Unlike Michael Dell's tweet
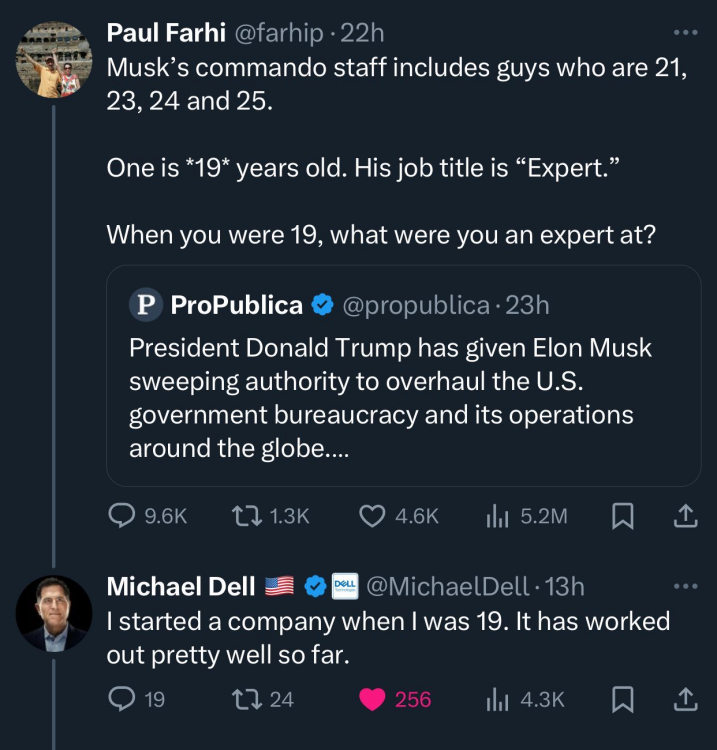The image size is (717, 750). tap(372, 699)
